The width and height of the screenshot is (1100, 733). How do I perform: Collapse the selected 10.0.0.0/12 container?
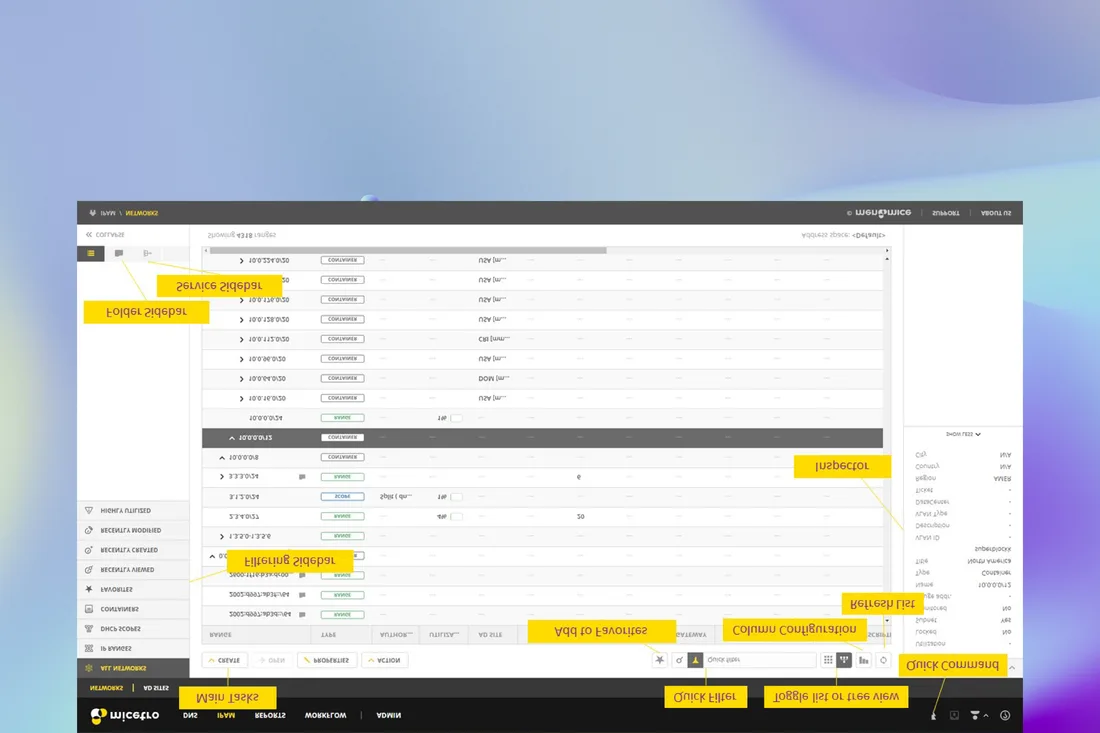(x=232, y=438)
